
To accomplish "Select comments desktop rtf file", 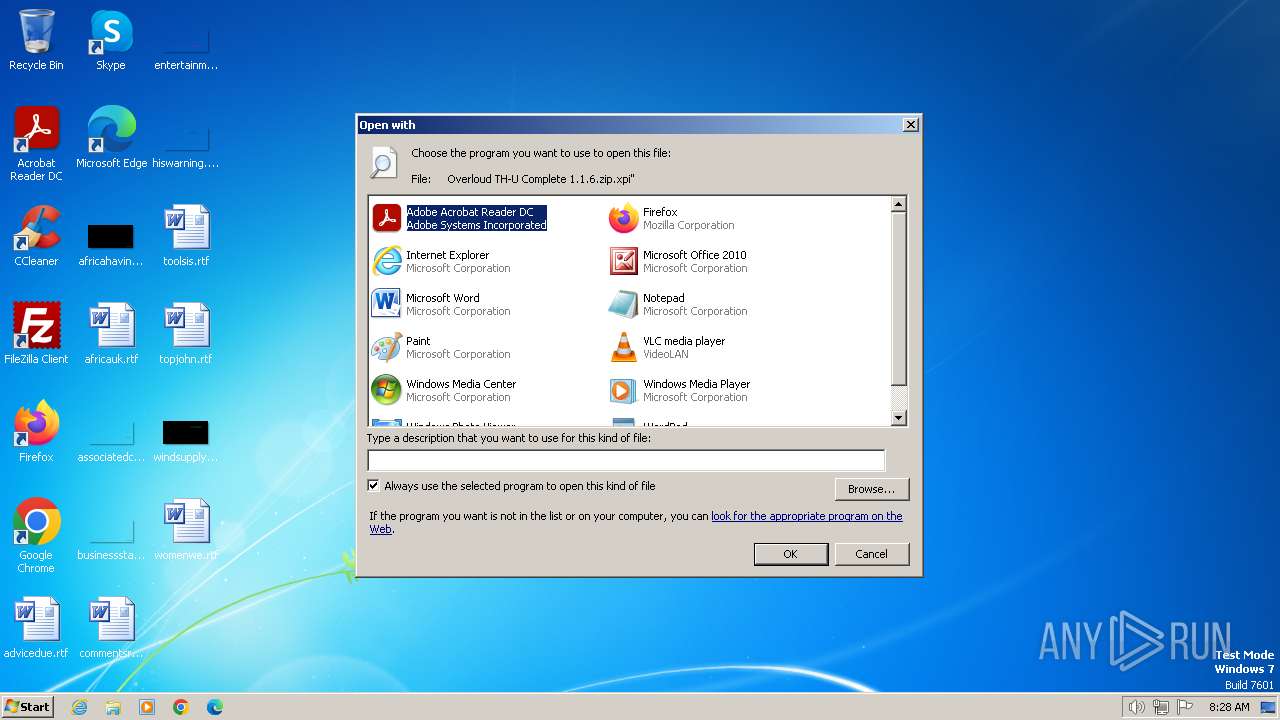I will [111, 628].
